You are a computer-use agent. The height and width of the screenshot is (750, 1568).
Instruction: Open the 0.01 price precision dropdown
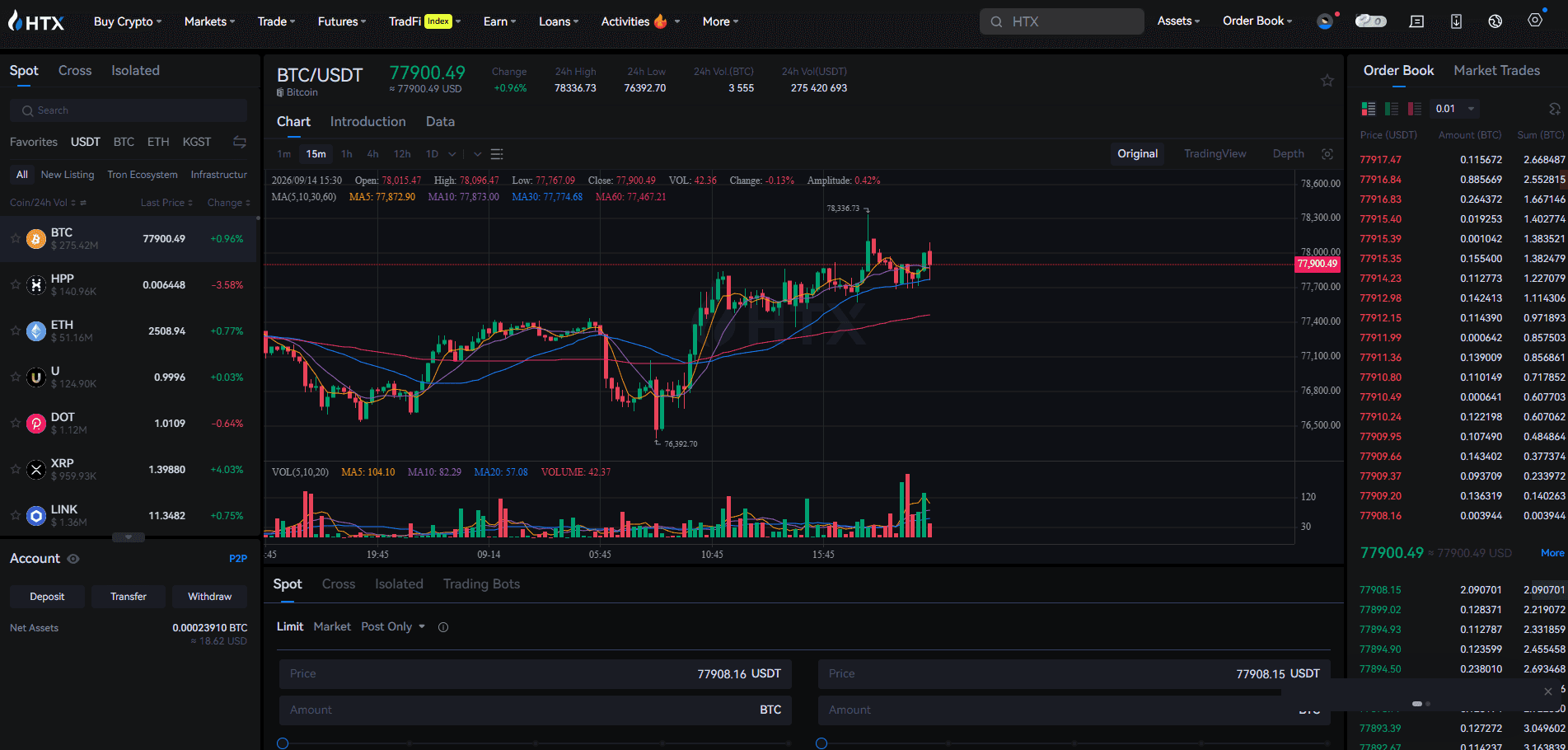pos(1455,109)
